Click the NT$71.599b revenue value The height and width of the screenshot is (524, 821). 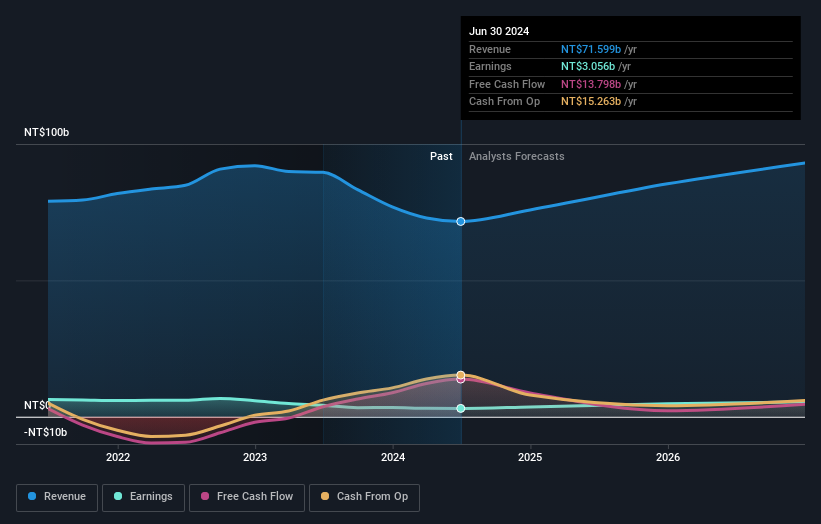pos(591,49)
